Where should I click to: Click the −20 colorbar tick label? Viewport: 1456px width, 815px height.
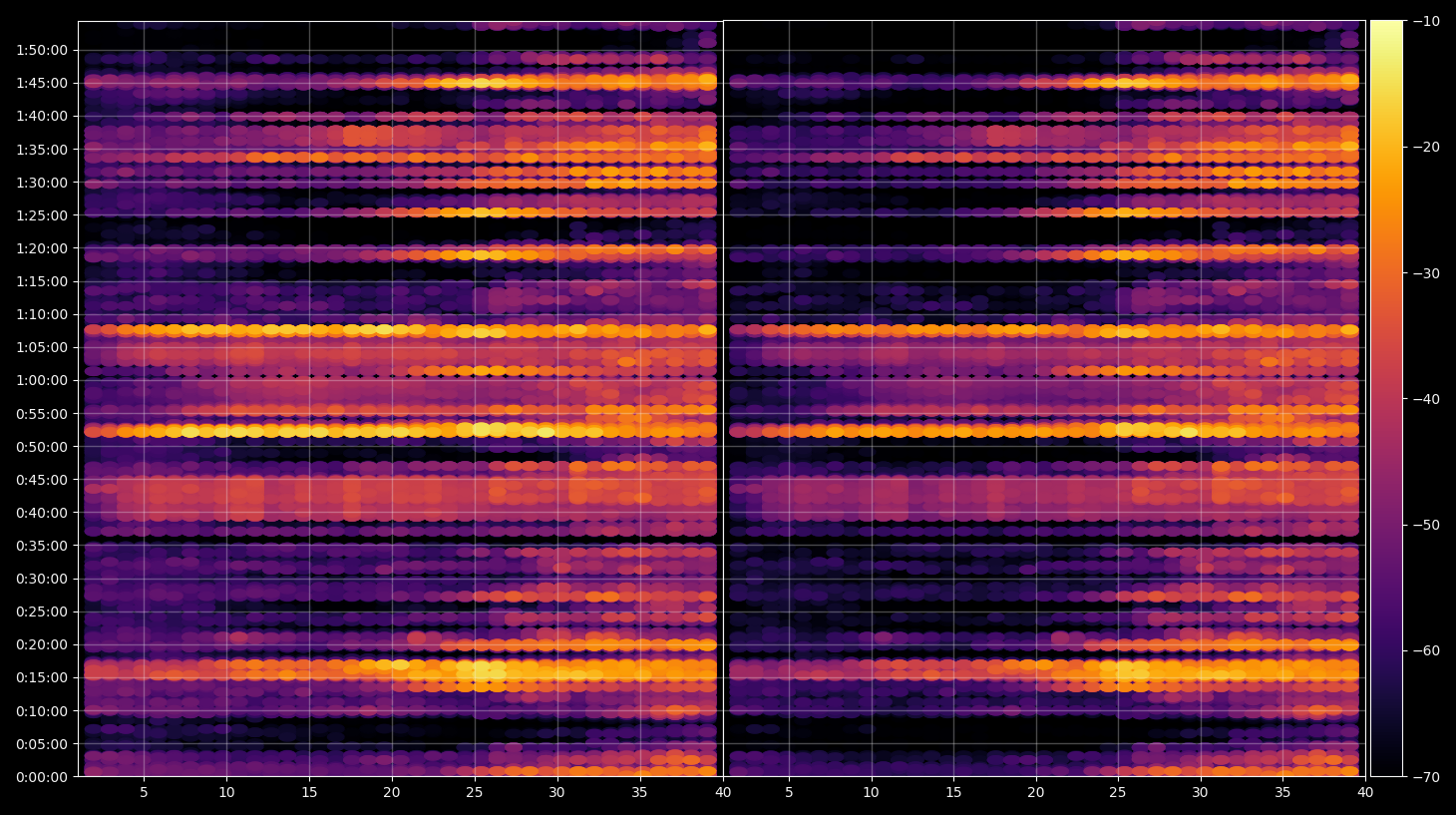1426,147
